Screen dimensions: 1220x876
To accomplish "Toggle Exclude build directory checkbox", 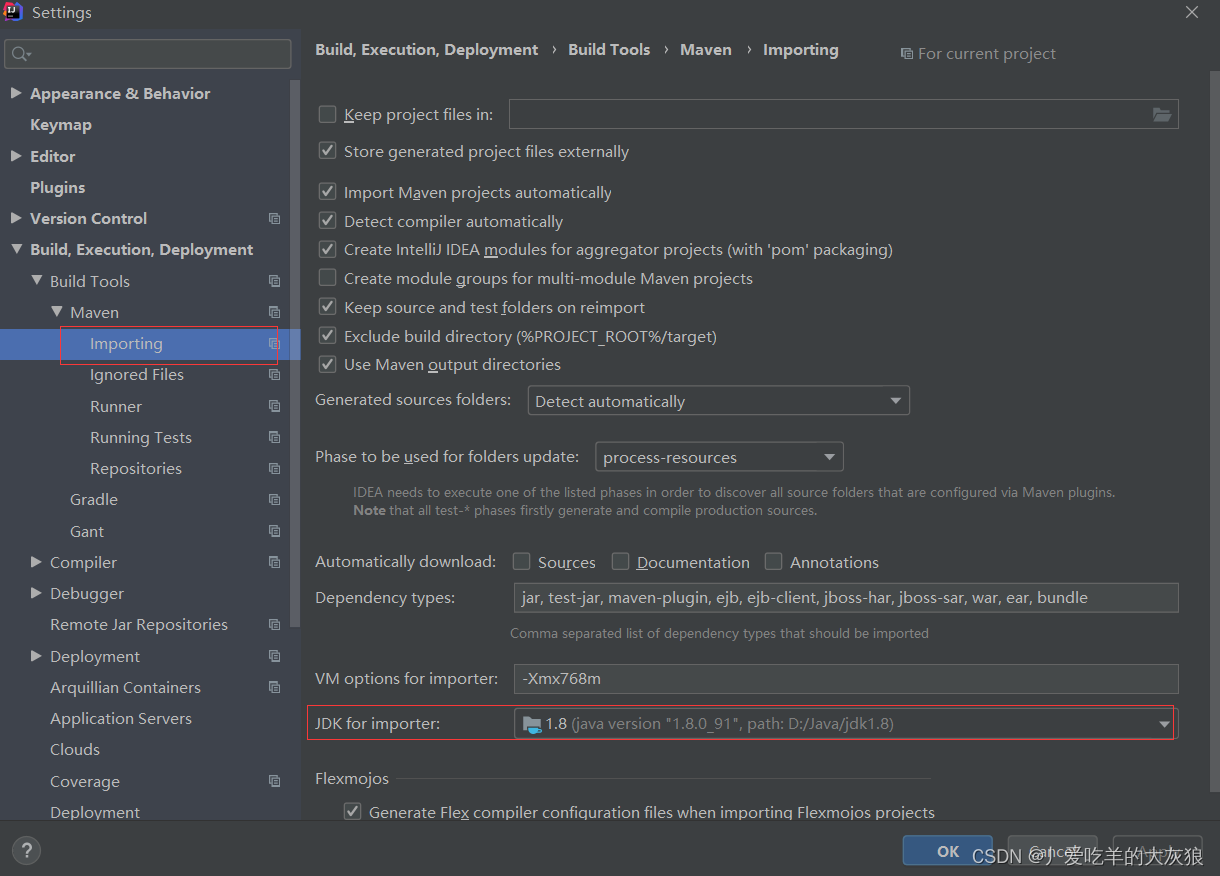I will coord(327,336).
